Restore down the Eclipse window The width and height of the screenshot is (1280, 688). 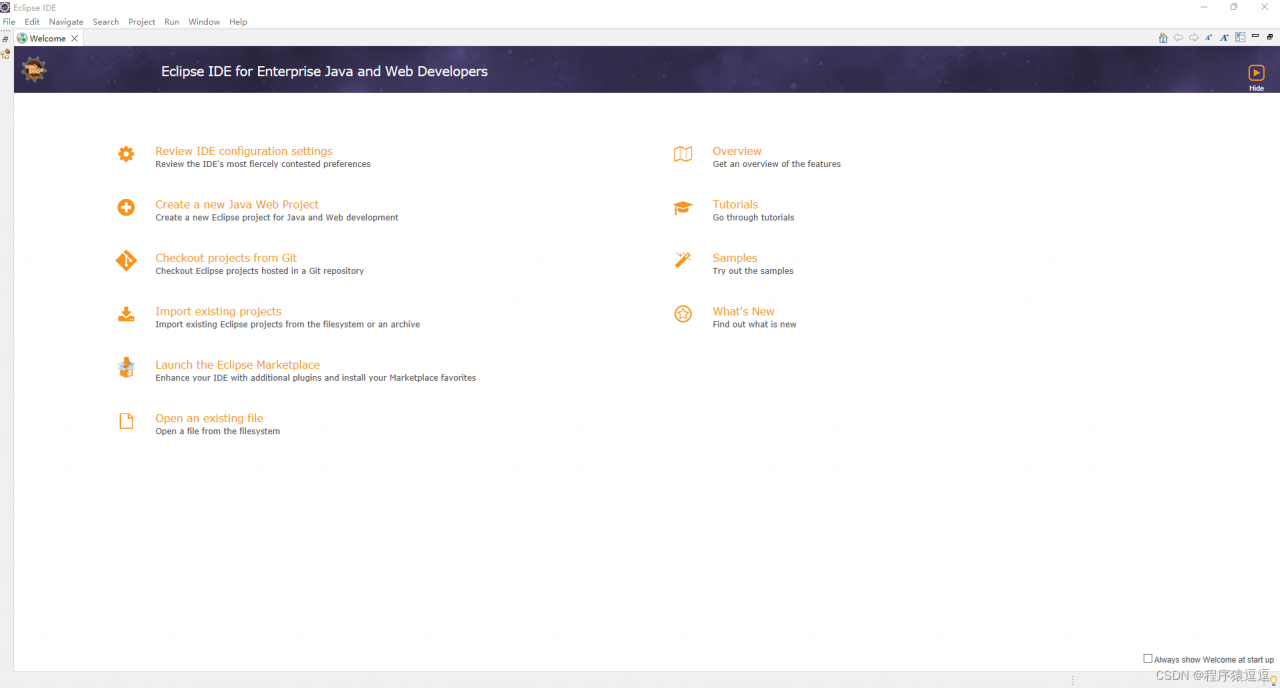pyautogui.click(x=1233, y=7)
